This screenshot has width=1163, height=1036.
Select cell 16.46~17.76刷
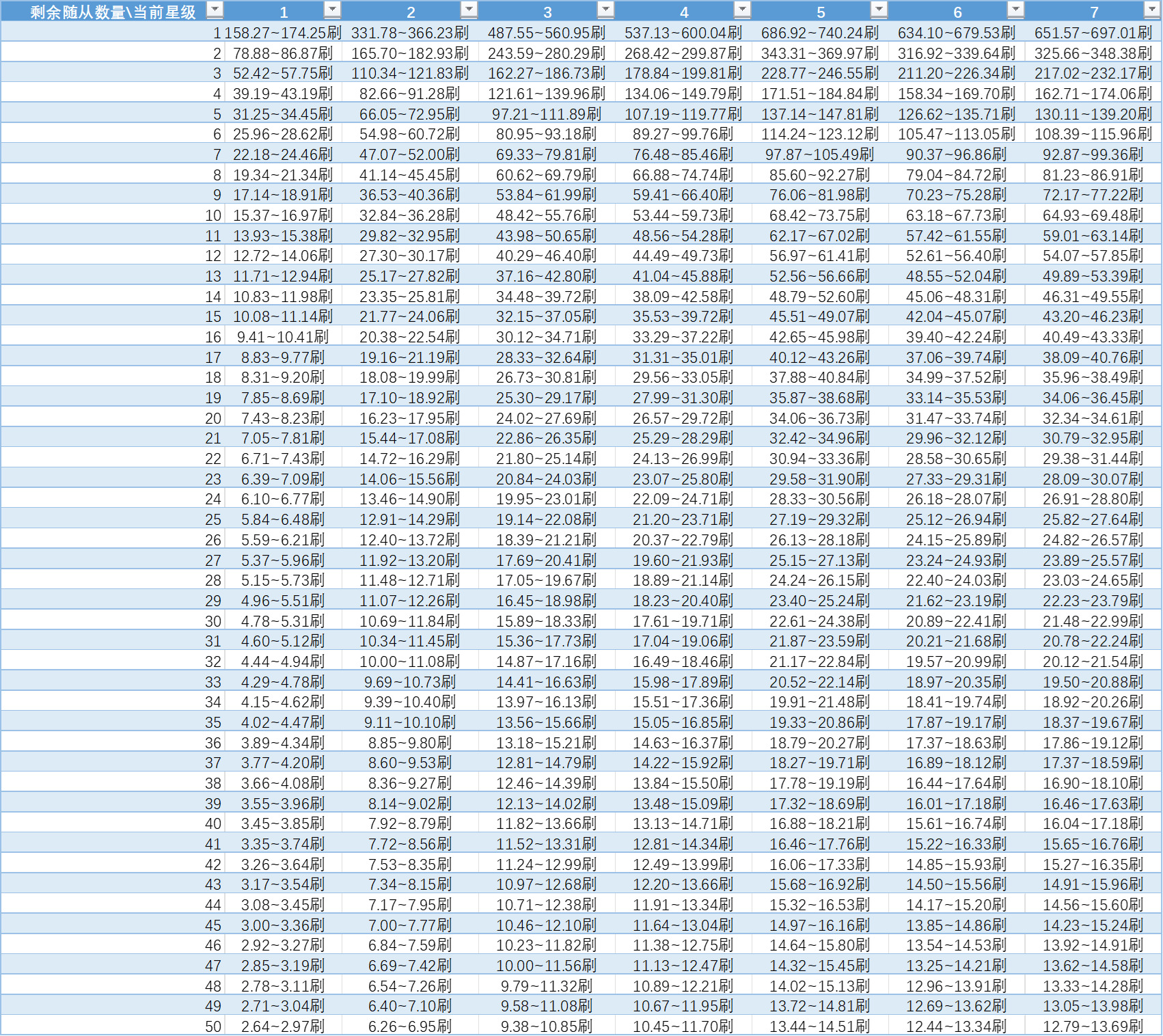pos(820,843)
